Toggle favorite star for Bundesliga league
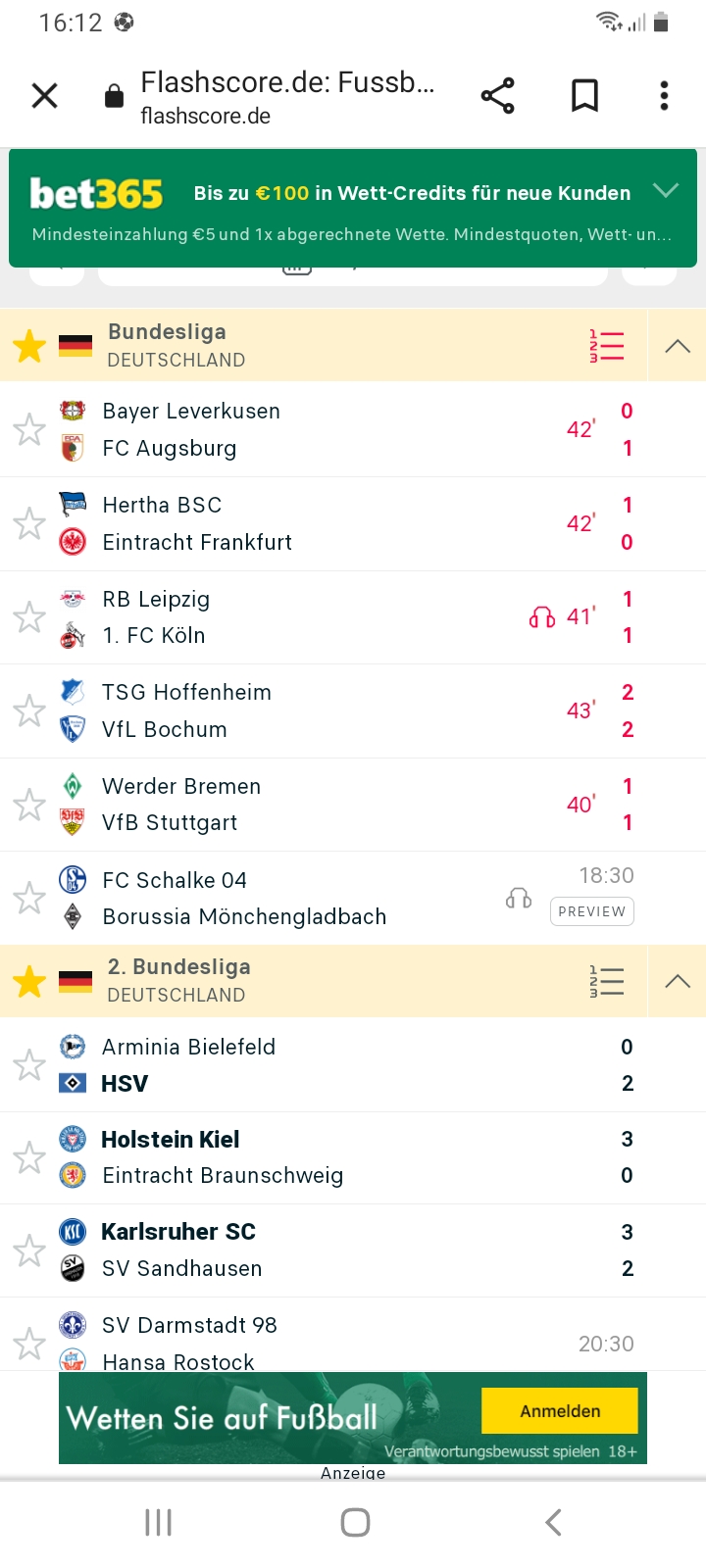 (x=29, y=346)
